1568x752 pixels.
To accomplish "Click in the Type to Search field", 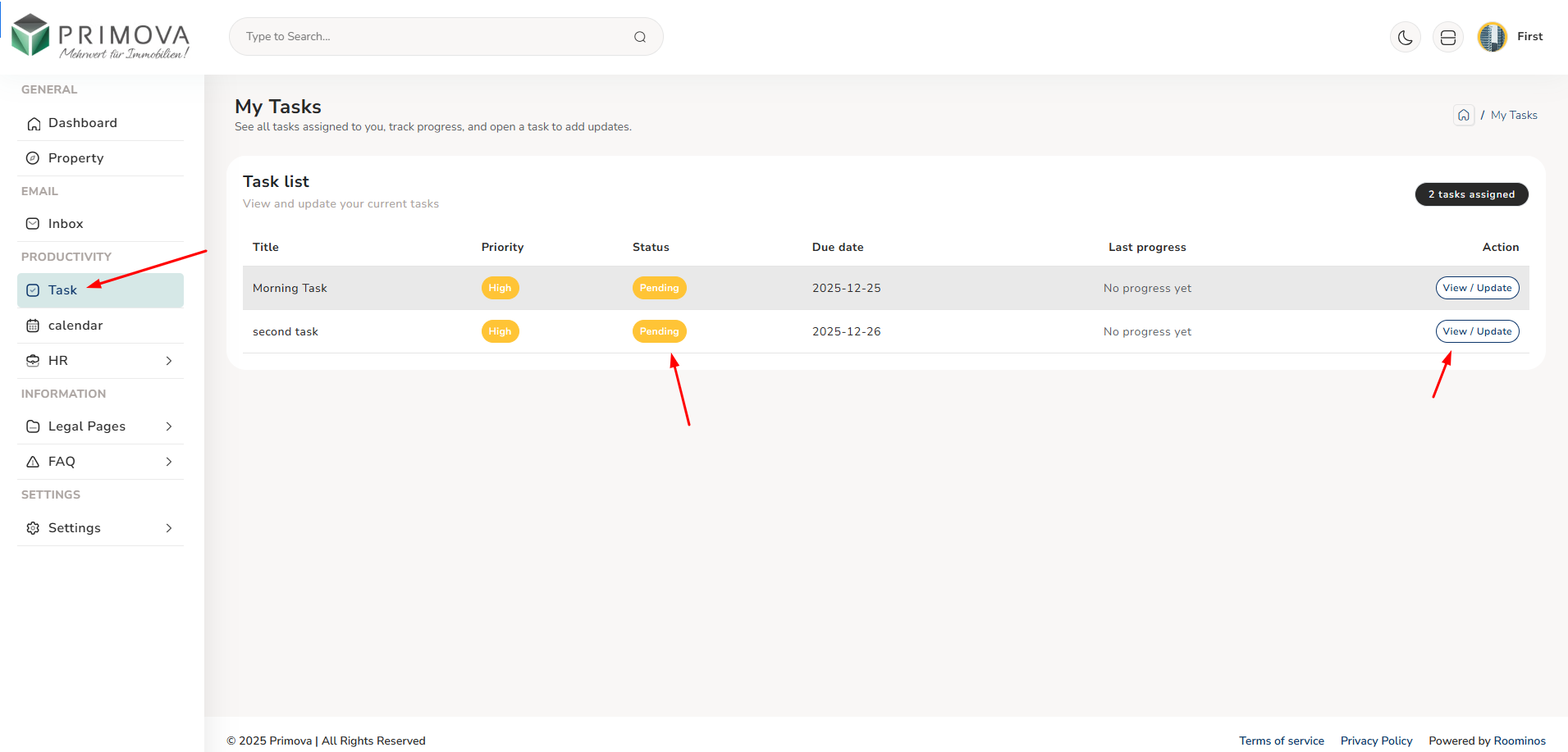I will coord(435,37).
